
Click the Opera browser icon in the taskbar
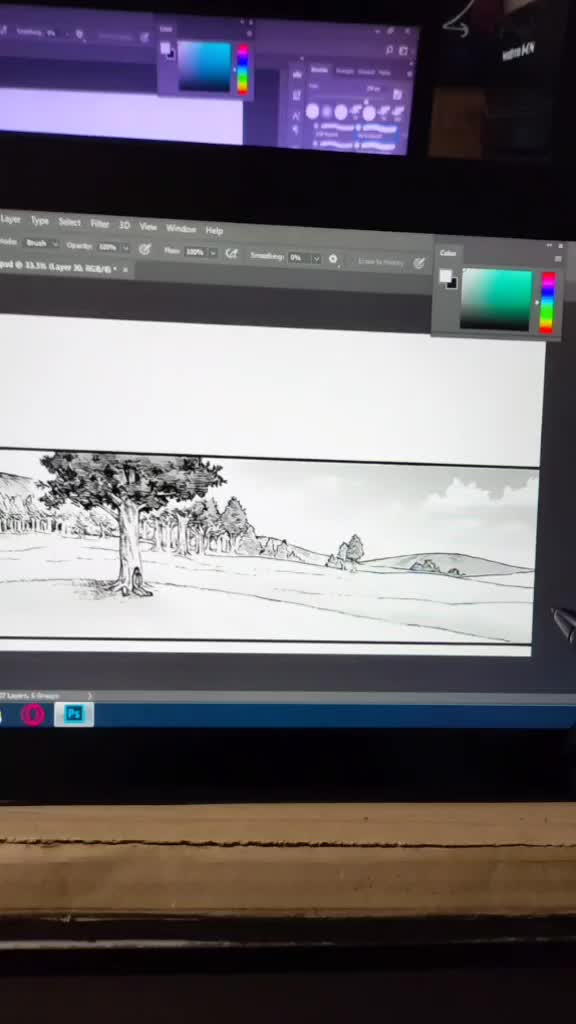pos(33,714)
